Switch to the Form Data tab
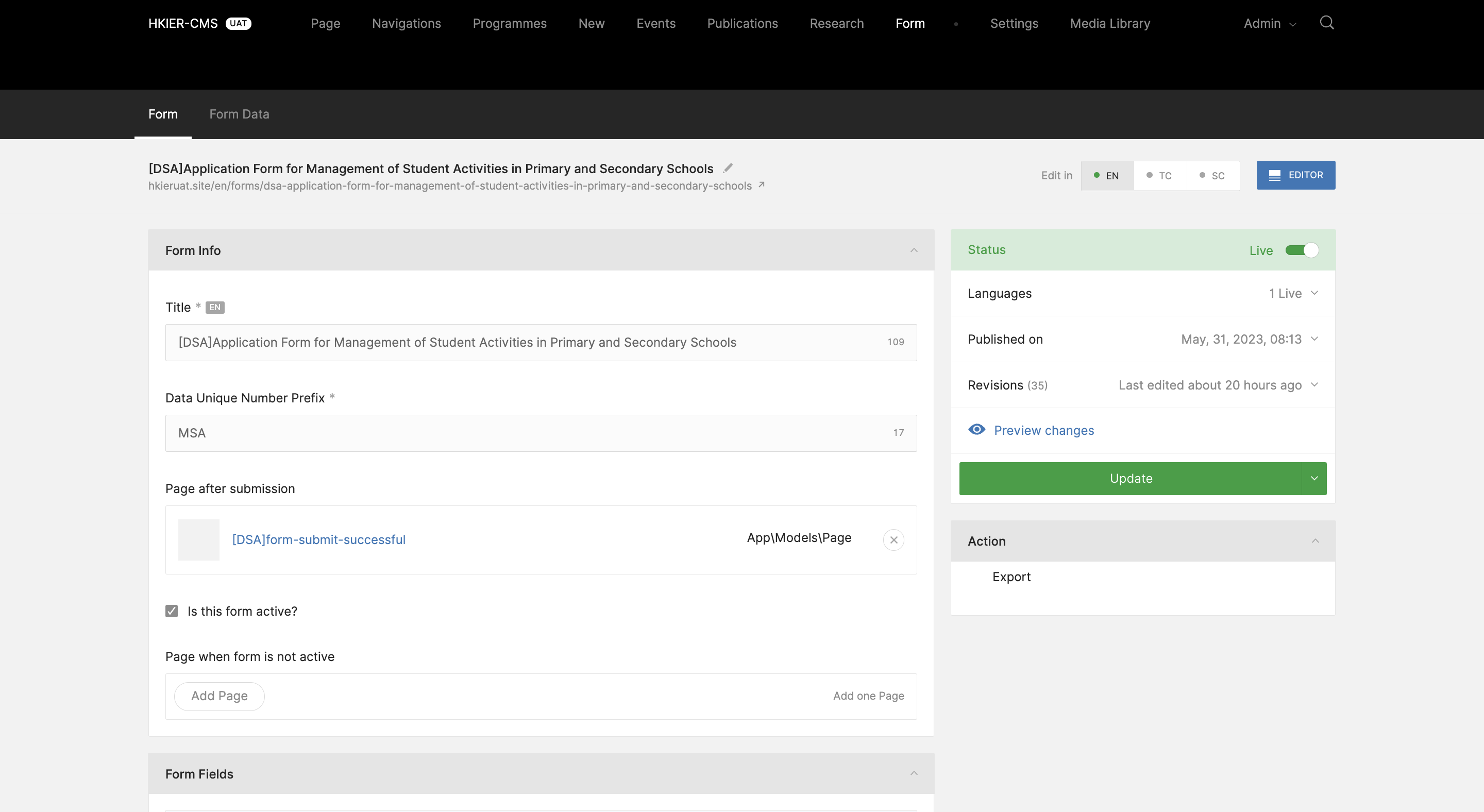Image resolution: width=1484 pixels, height=812 pixels. pyautogui.click(x=239, y=114)
